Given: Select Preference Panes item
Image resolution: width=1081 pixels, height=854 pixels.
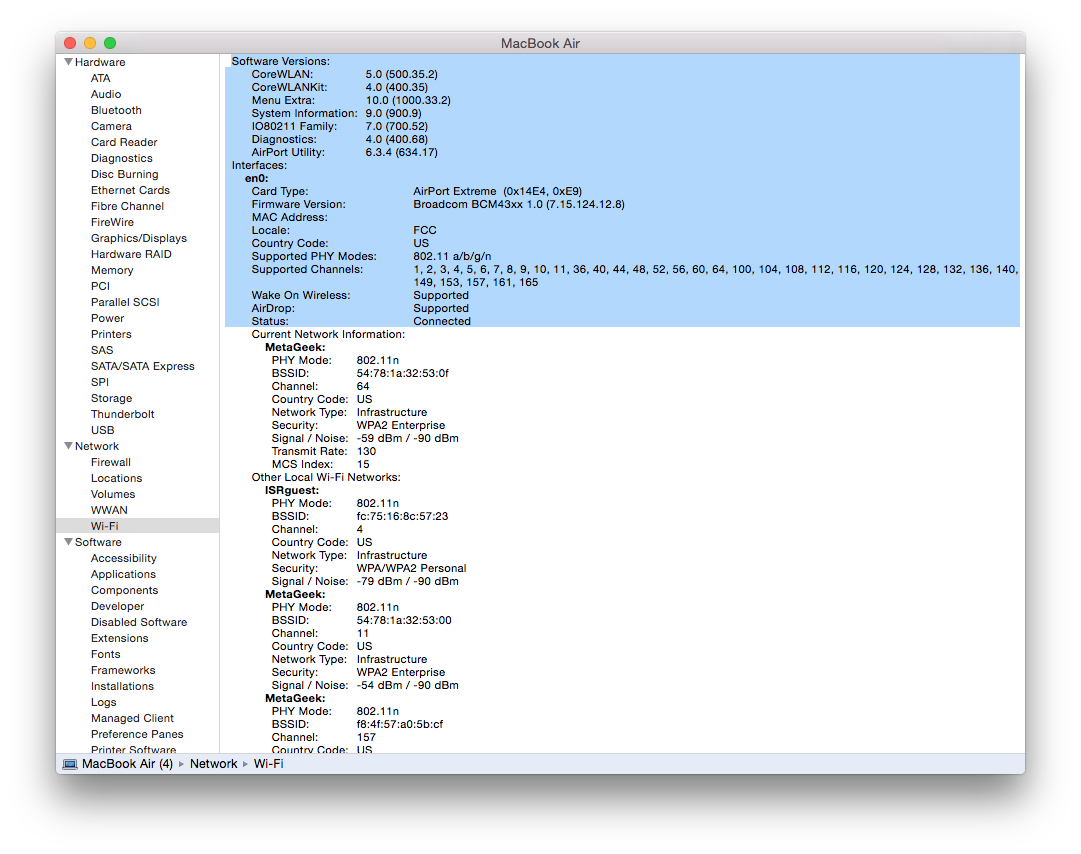Looking at the screenshot, I should point(137,734).
